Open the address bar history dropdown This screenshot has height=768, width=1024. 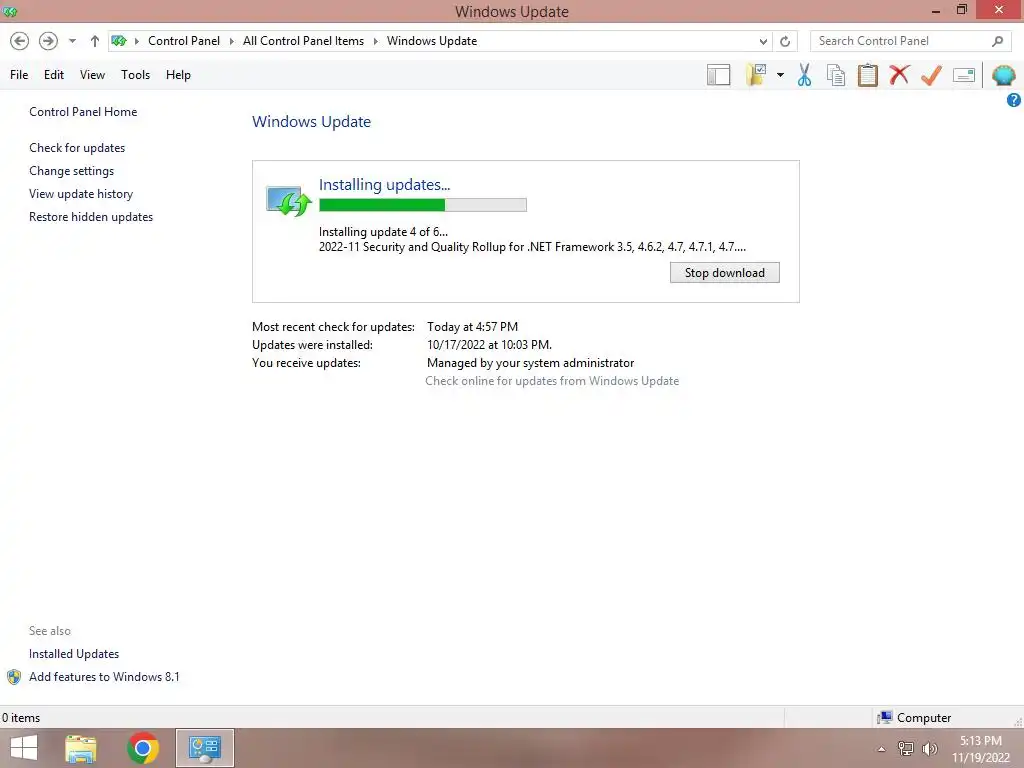763,41
